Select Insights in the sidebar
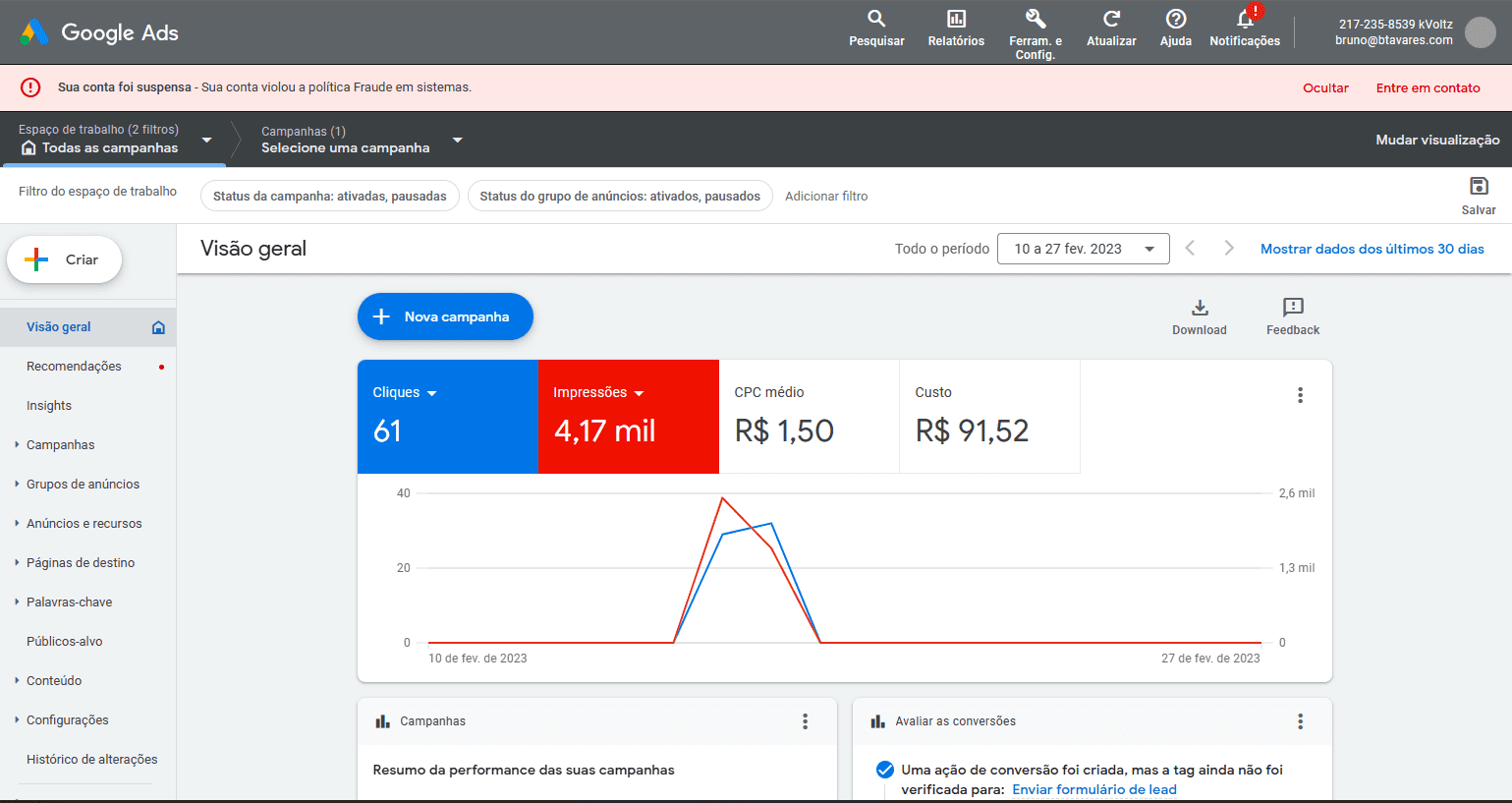 [49, 405]
